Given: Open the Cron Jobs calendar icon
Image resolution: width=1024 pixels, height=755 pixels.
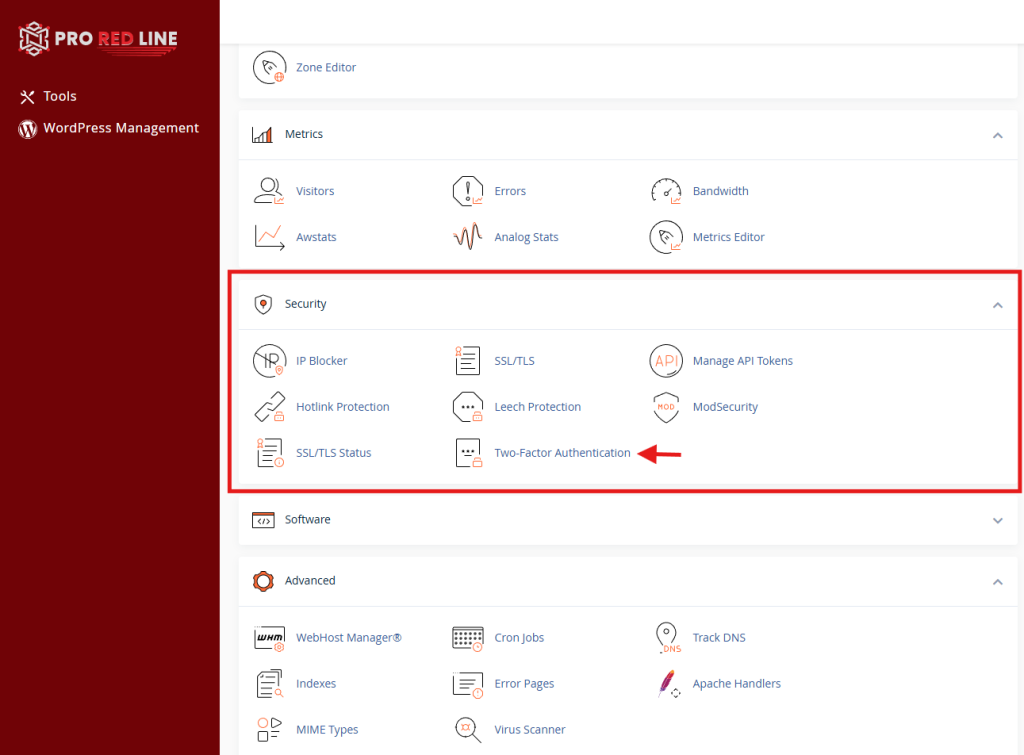Looking at the screenshot, I should click(x=467, y=638).
